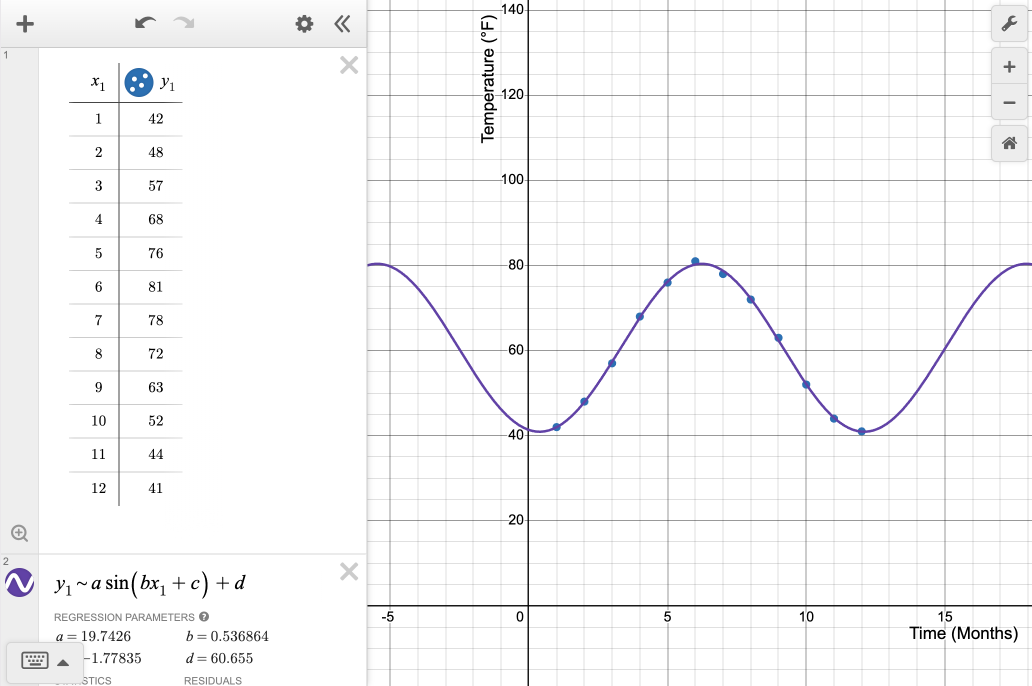The height and width of the screenshot is (686, 1032).
Task: Select the table cell containing 81
Action: point(155,287)
